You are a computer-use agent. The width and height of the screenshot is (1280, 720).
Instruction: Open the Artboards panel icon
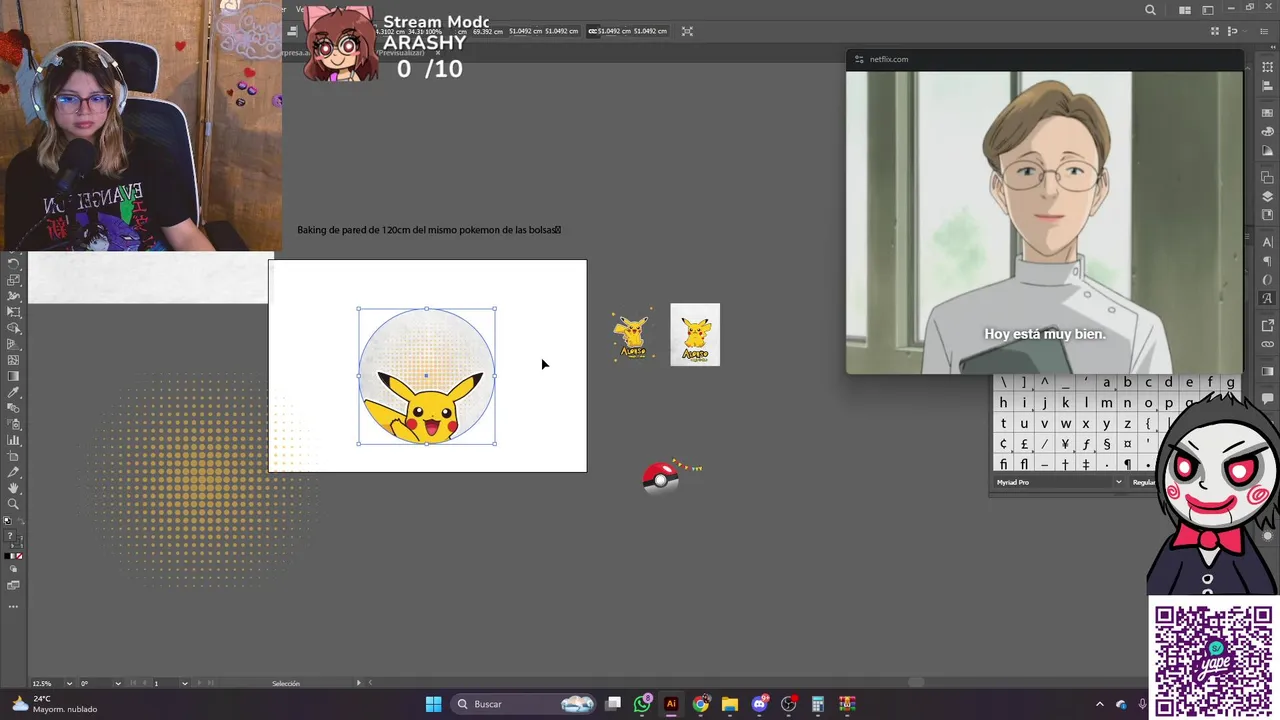(1268, 215)
